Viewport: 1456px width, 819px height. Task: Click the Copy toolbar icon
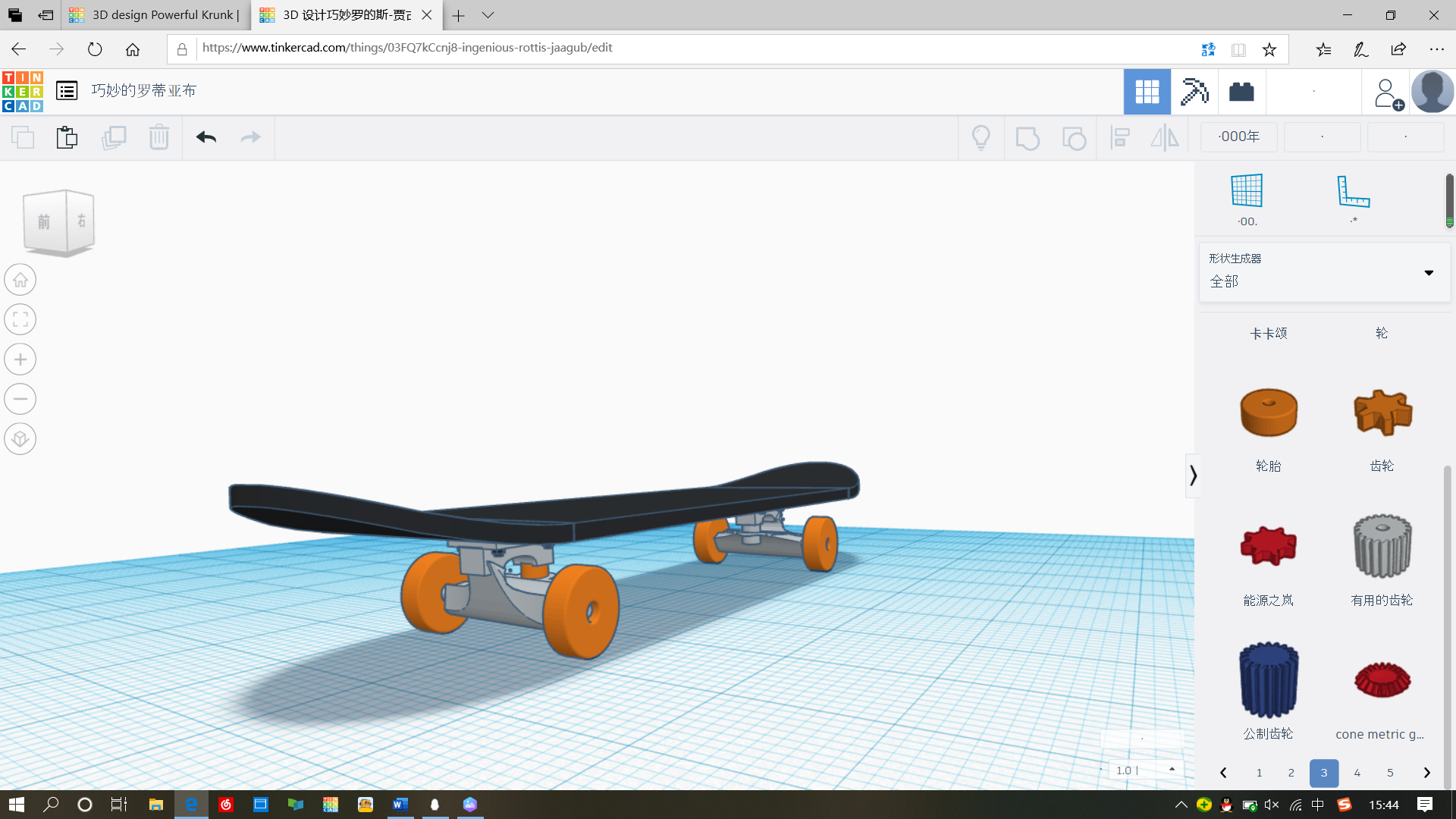23,137
